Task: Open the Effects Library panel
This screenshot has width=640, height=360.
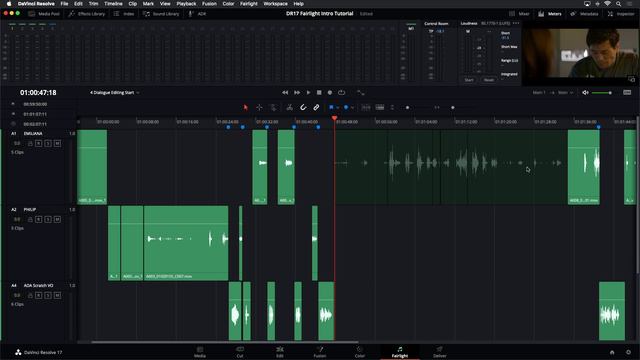Action: (x=87, y=13)
